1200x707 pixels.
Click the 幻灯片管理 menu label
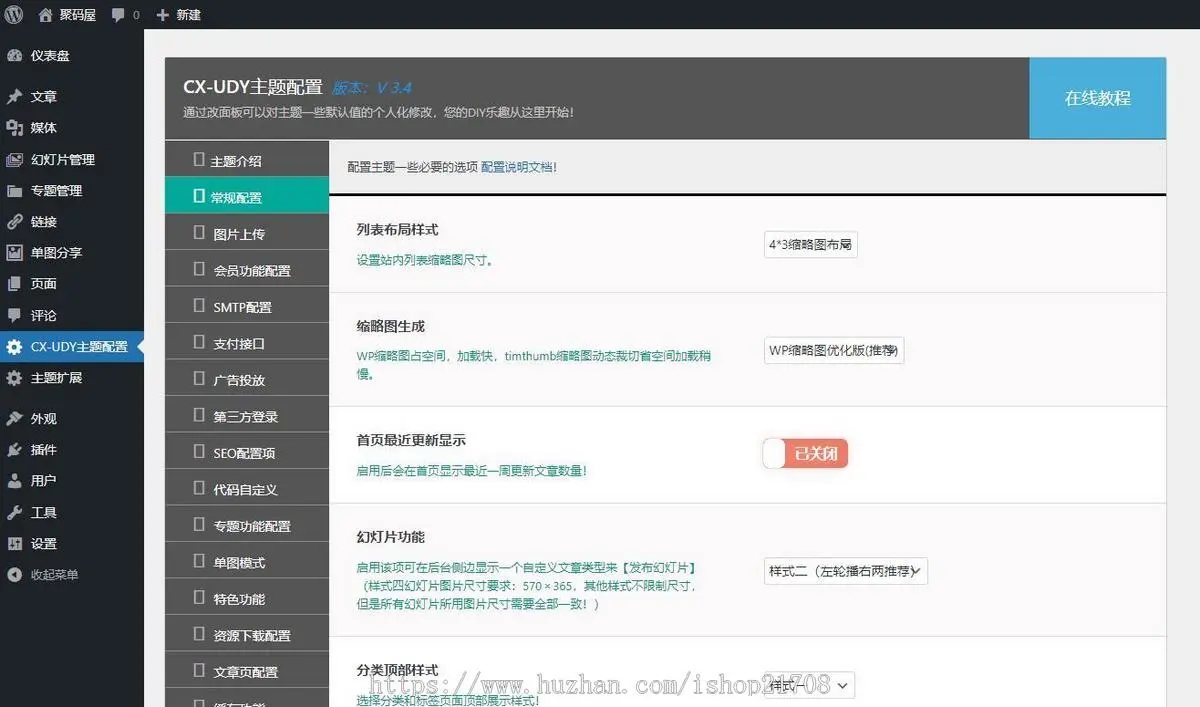point(63,160)
